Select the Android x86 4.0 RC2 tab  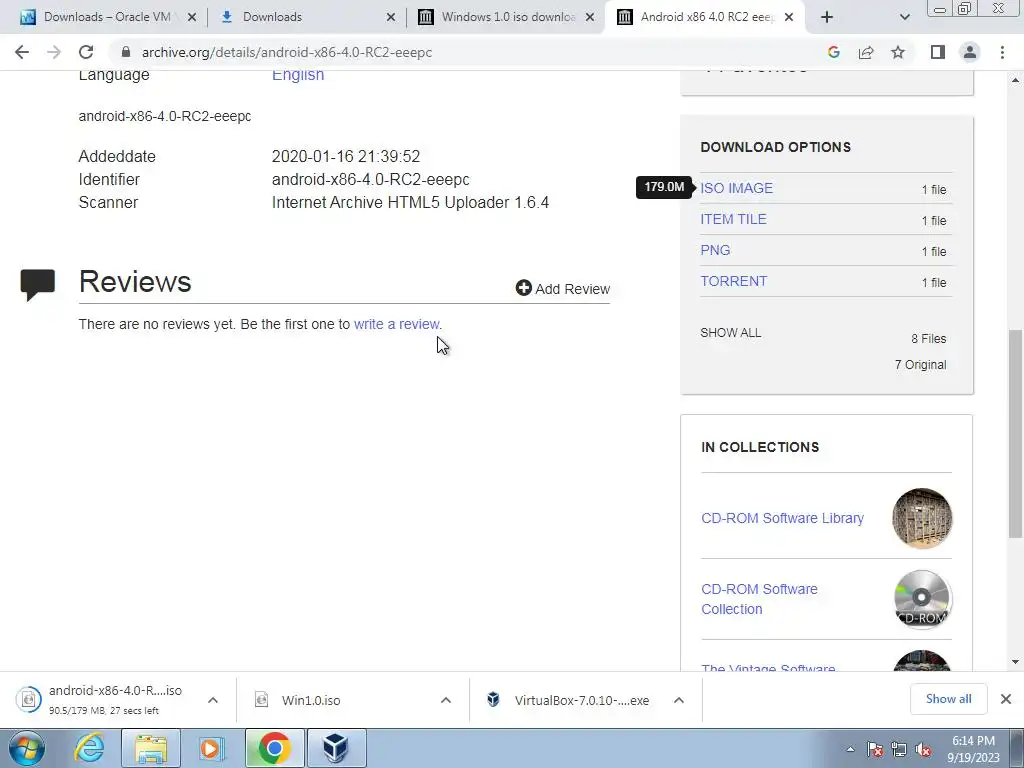(707, 17)
